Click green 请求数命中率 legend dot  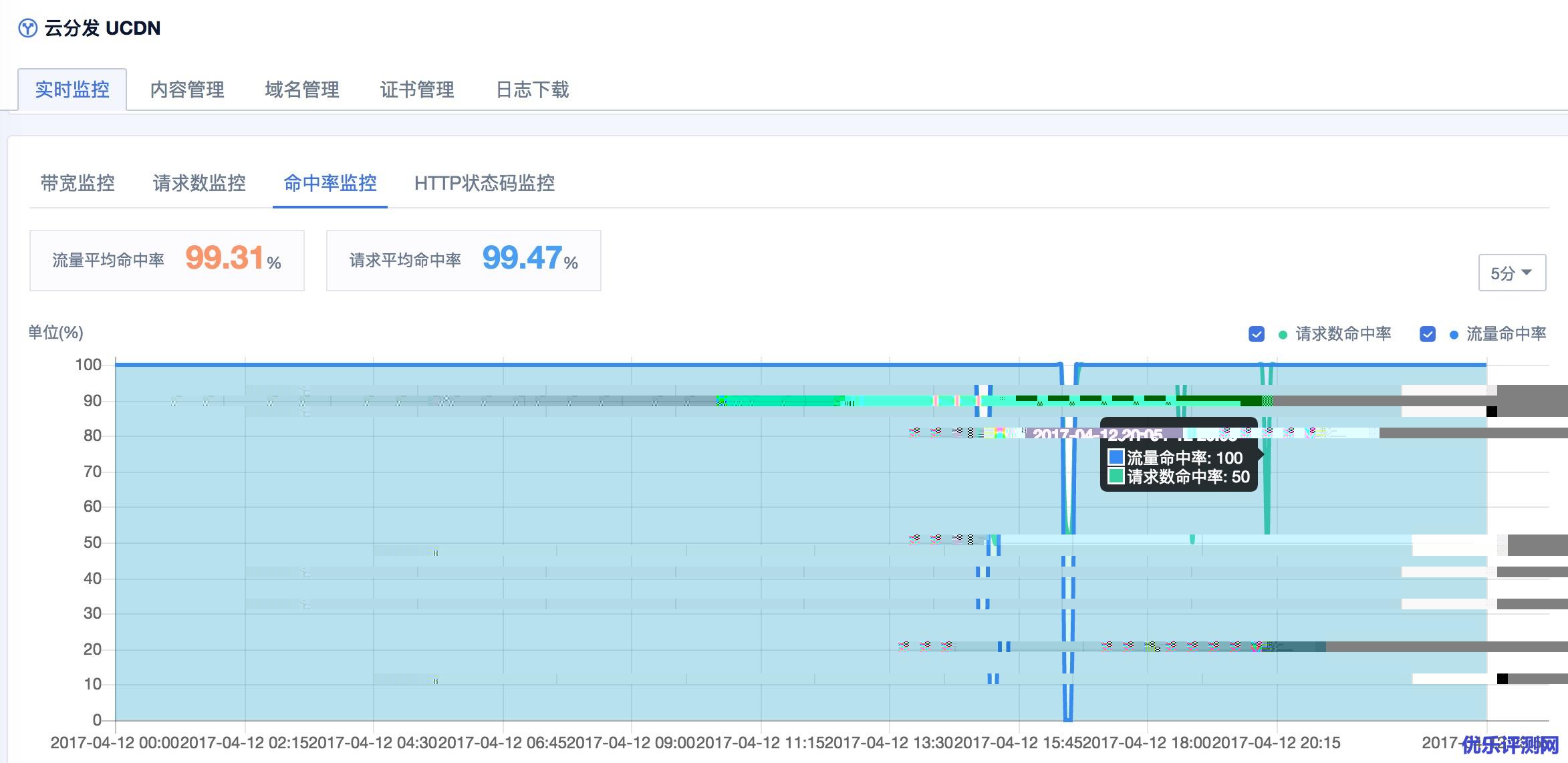(1283, 335)
